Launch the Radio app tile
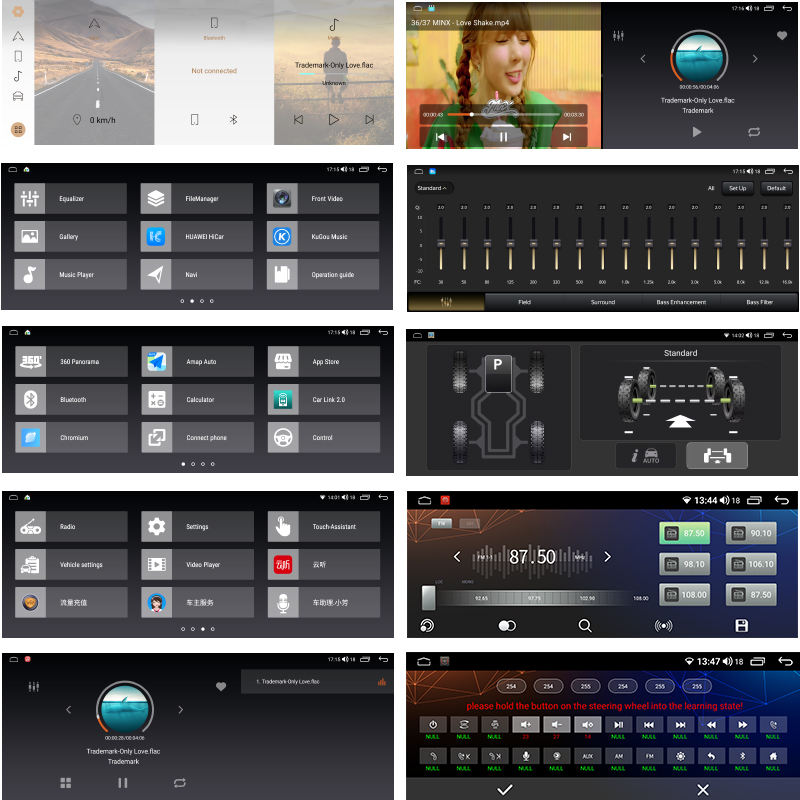Screen dimensions: 800x800 tap(71, 527)
